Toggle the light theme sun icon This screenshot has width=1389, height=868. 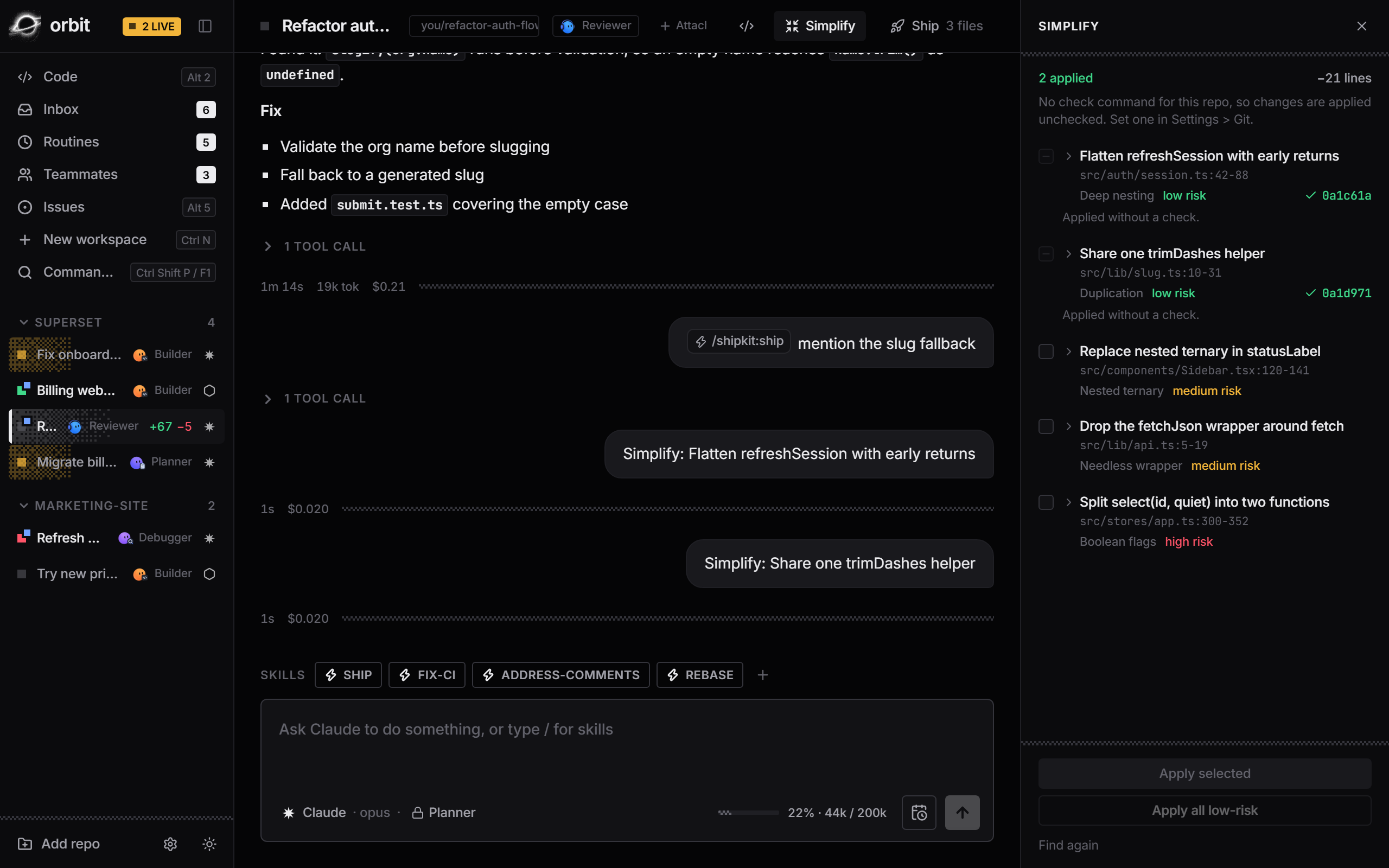pyautogui.click(x=209, y=844)
